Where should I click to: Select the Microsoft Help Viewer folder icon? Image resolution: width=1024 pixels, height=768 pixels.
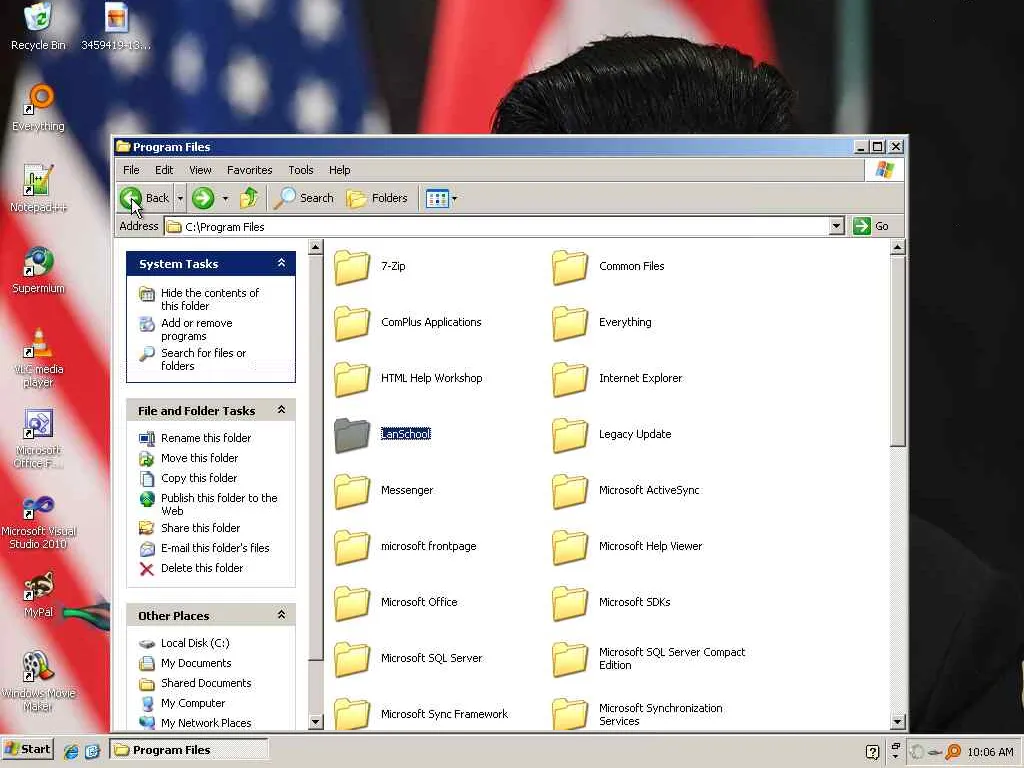pyautogui.click(x=570, y=547)
